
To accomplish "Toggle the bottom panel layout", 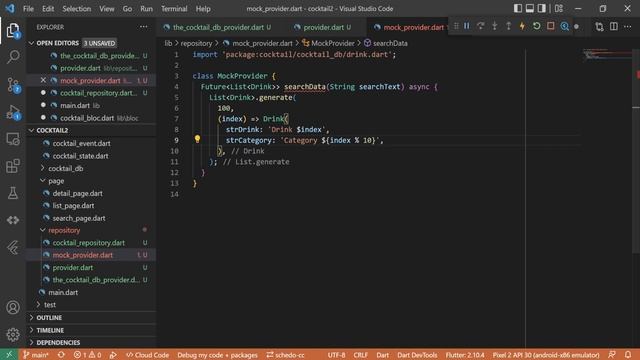I will tap(530, 9).
